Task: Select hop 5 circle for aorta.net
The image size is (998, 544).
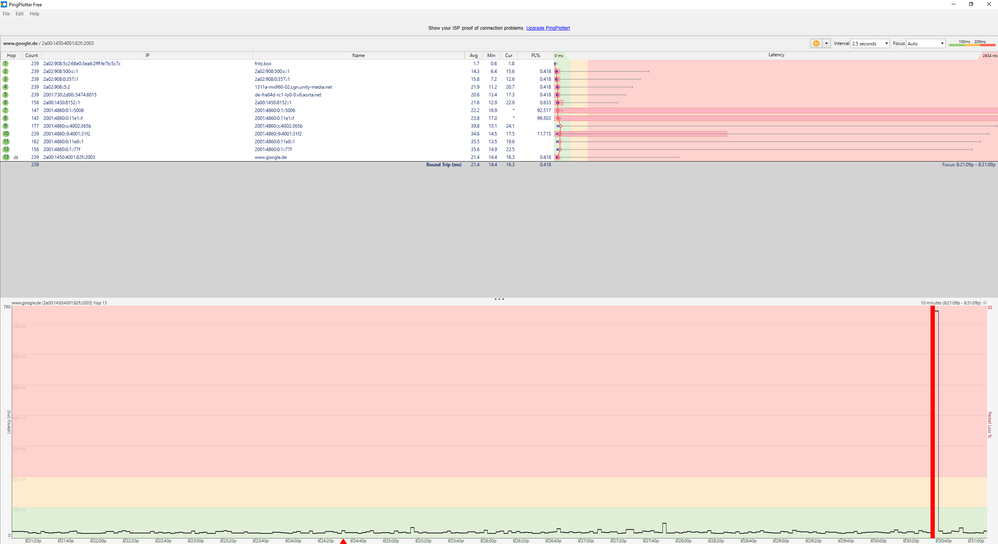Action: point(6,95)
